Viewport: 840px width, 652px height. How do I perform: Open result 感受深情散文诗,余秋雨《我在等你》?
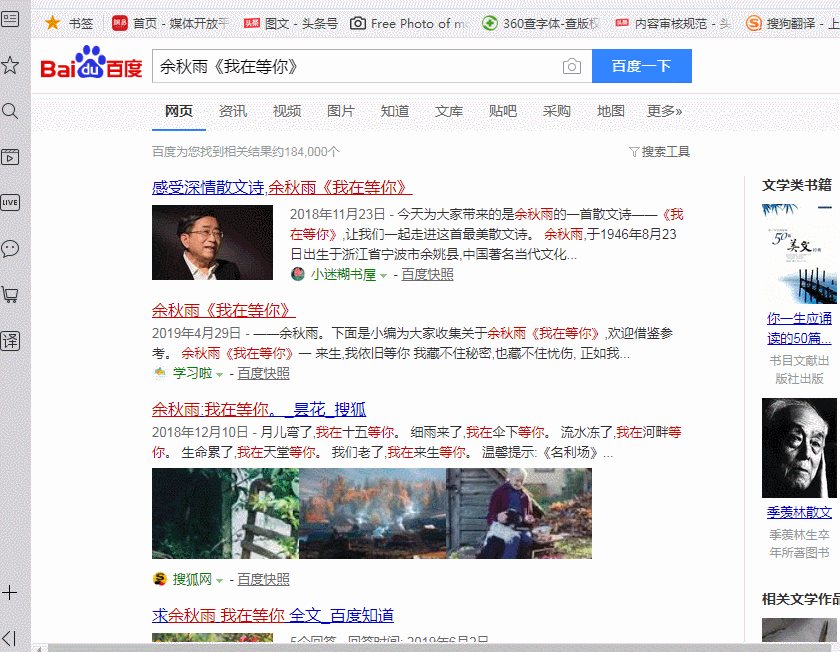282,188
